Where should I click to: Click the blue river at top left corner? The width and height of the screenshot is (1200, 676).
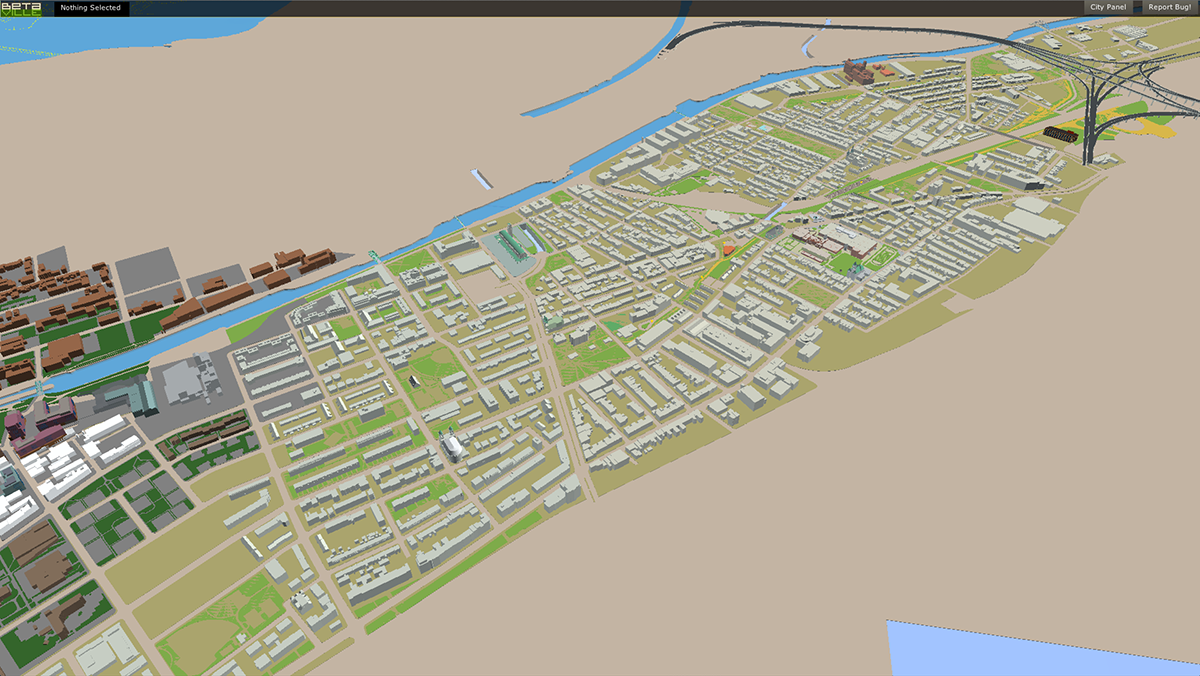click(x=80, y=38)
